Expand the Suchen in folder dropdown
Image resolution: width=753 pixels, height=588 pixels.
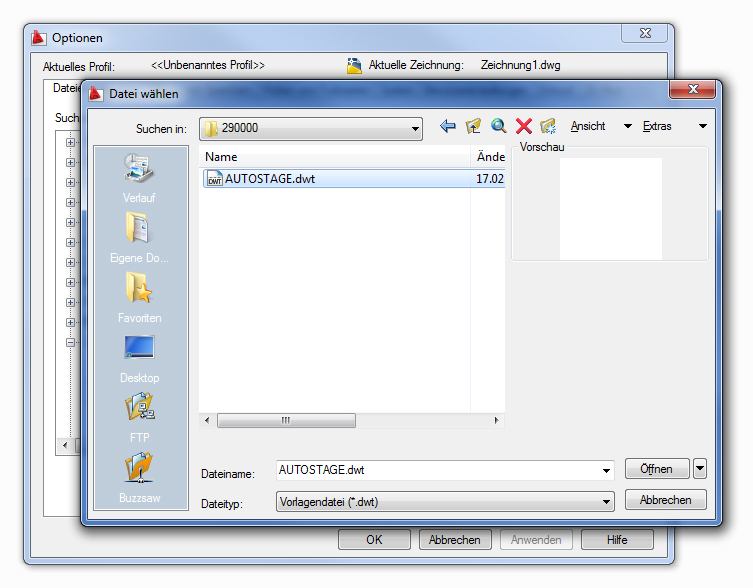(416, 129)
